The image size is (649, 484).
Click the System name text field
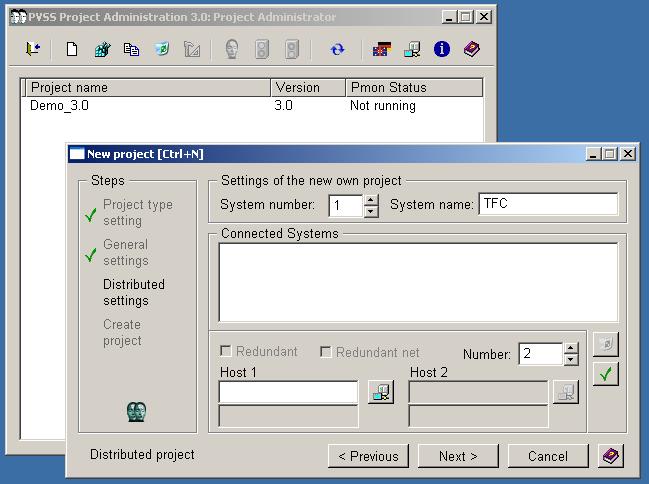[x=548, y=204]
